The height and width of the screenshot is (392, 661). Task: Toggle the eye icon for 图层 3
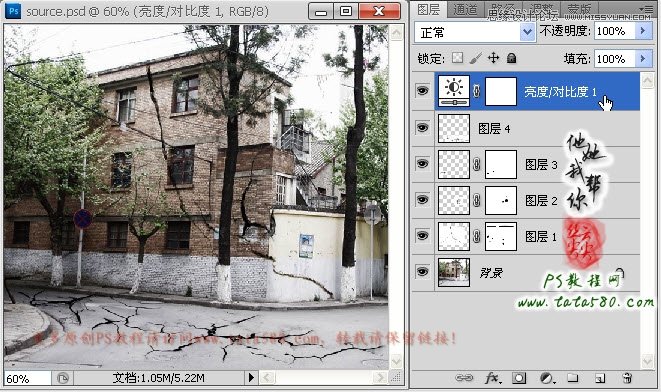point(422,164)
